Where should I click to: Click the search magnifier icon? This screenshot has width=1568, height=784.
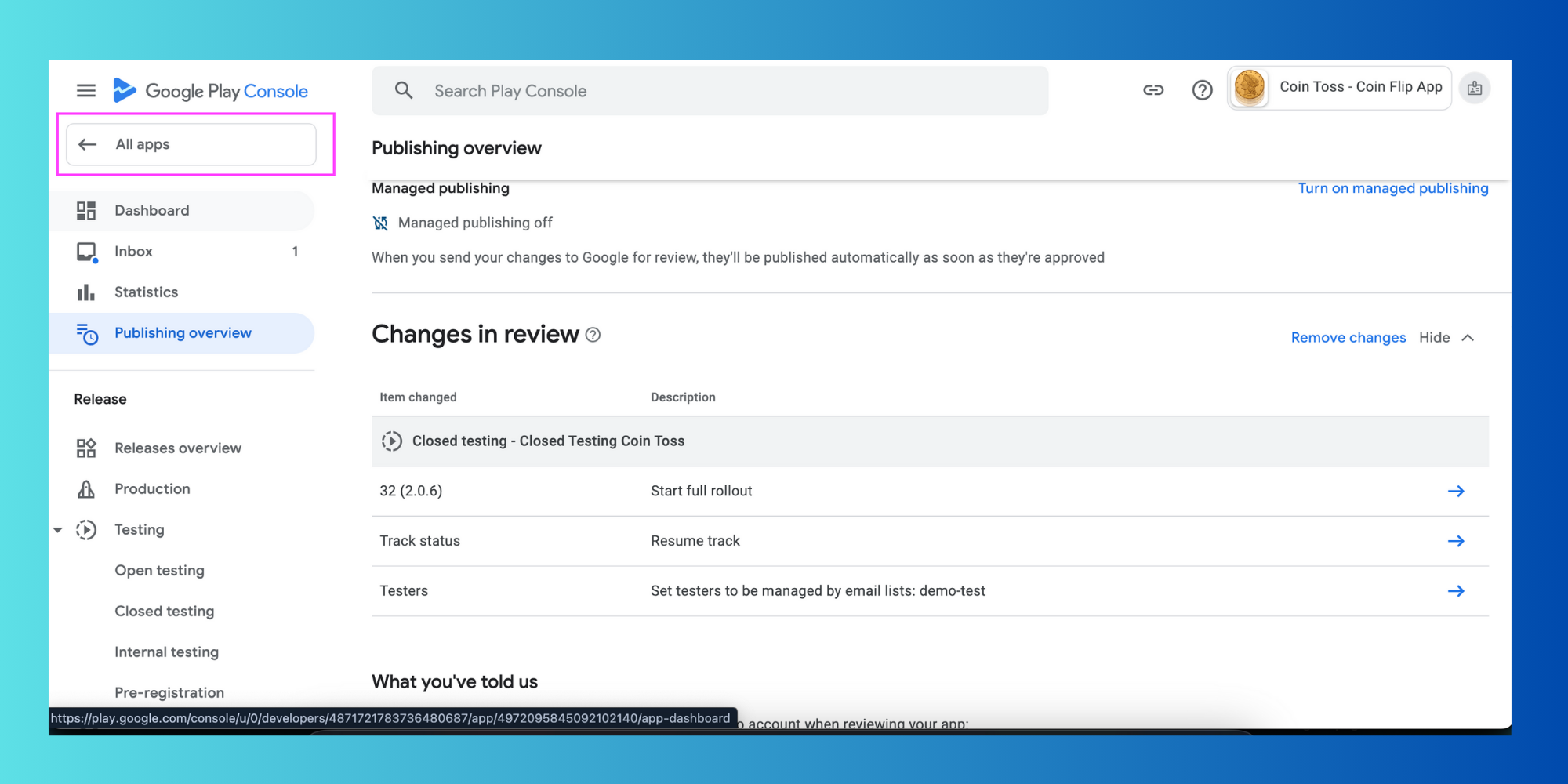[404, 90]
